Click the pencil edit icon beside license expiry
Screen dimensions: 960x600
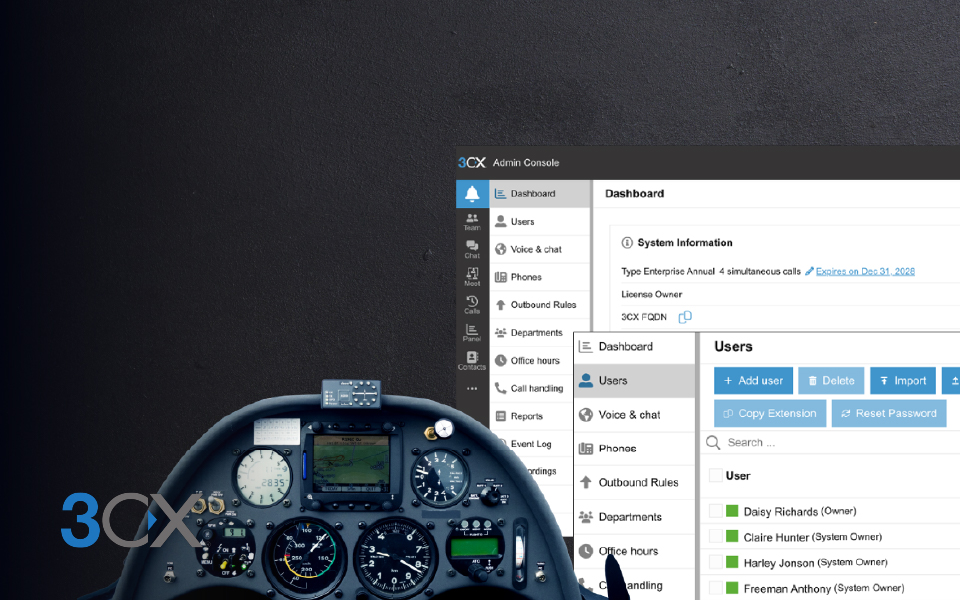[809, 271]
